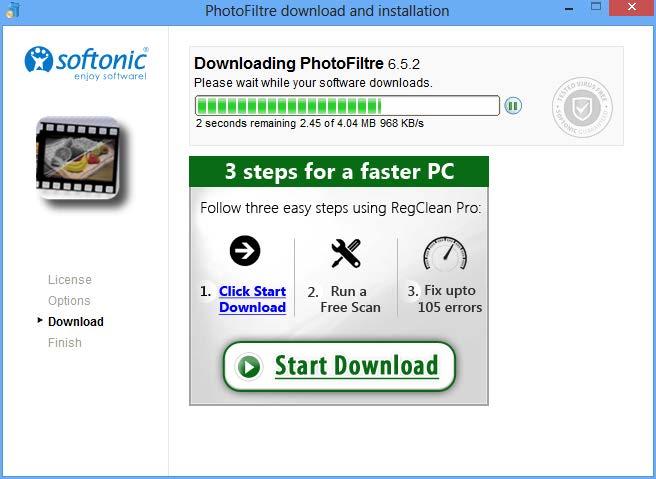Click 'Please wait while your software downloads' text
This screenshot has width=656, height=479.
tap(313, 83)
